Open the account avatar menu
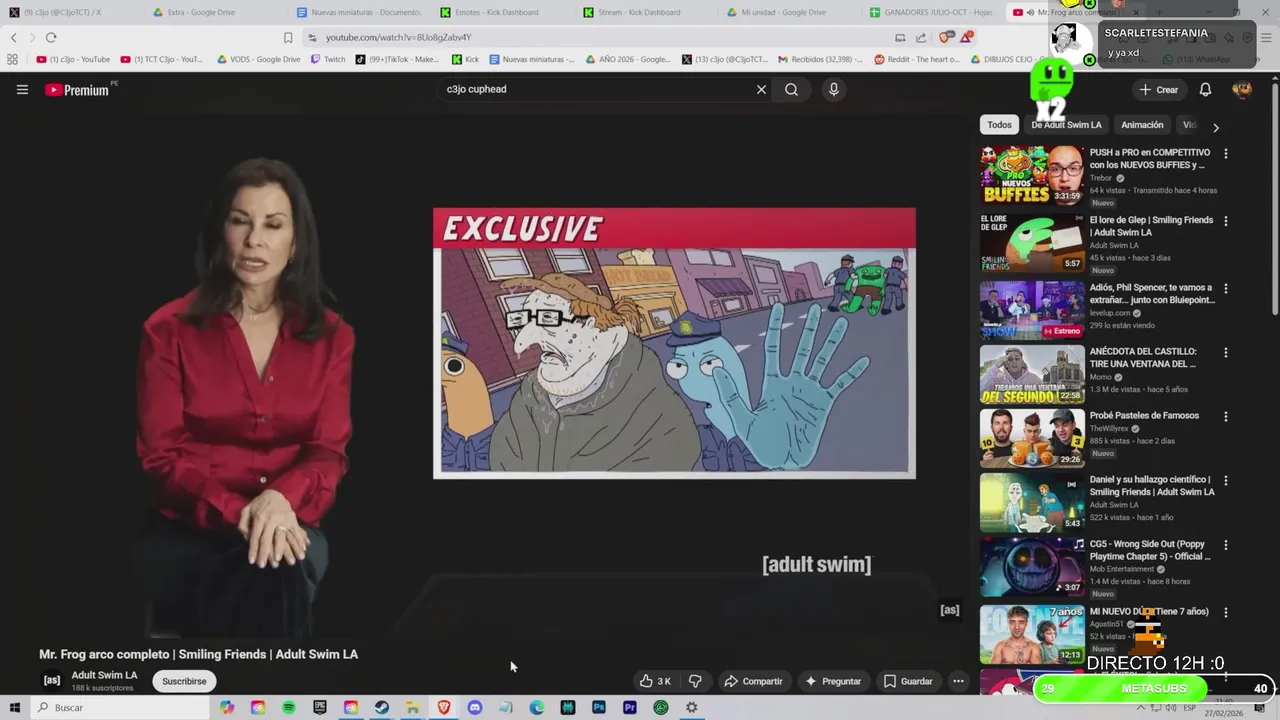The width and height of the screenshot is (1280, 720). coord(1242,90)
